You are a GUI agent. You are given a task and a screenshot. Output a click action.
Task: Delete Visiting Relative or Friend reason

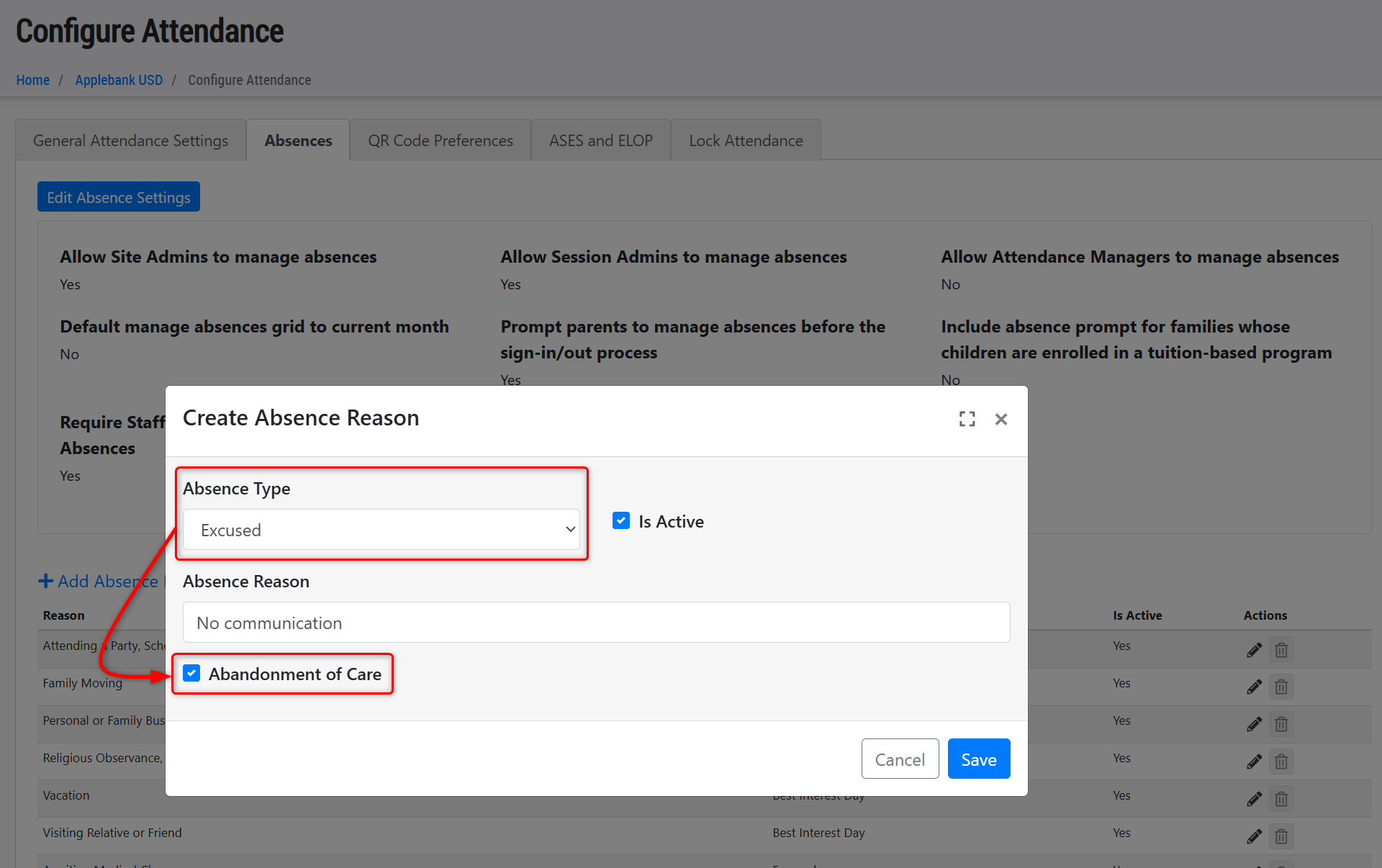[1281, 836]
